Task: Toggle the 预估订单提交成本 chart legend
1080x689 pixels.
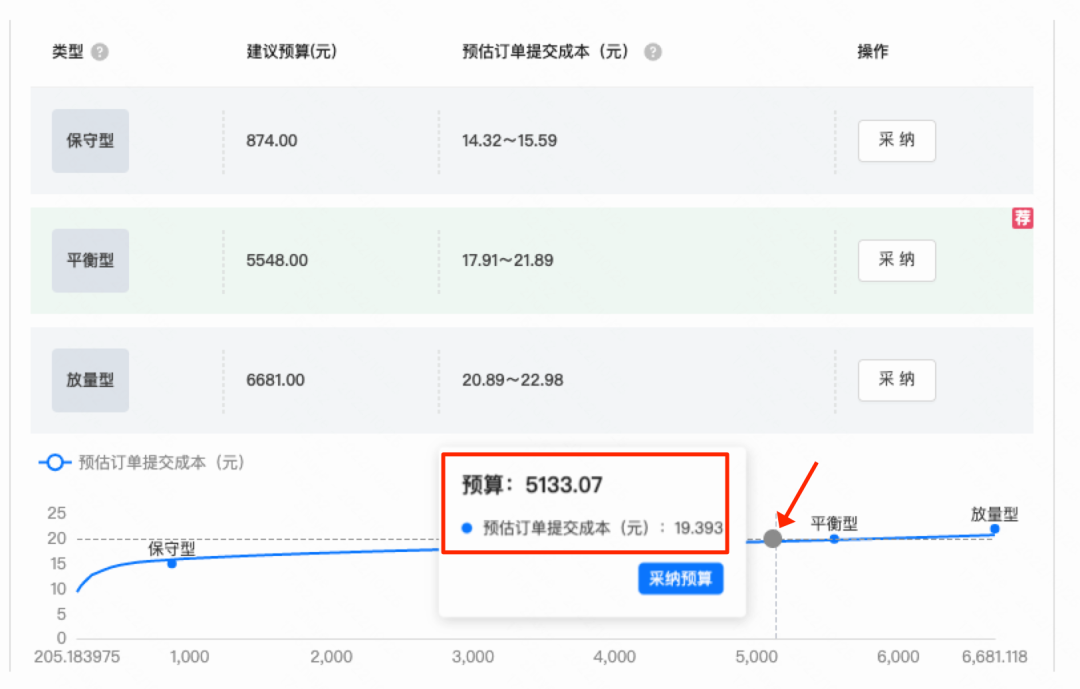Action: tap(141, 462)
